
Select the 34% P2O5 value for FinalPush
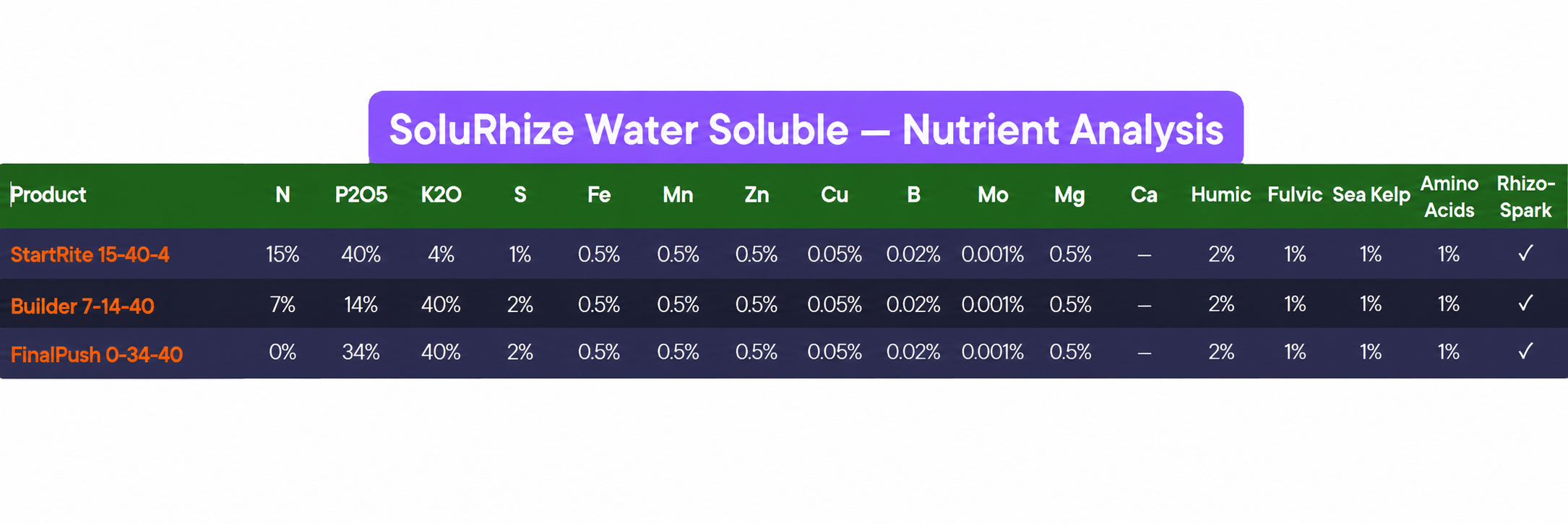[x=361, y=352]
